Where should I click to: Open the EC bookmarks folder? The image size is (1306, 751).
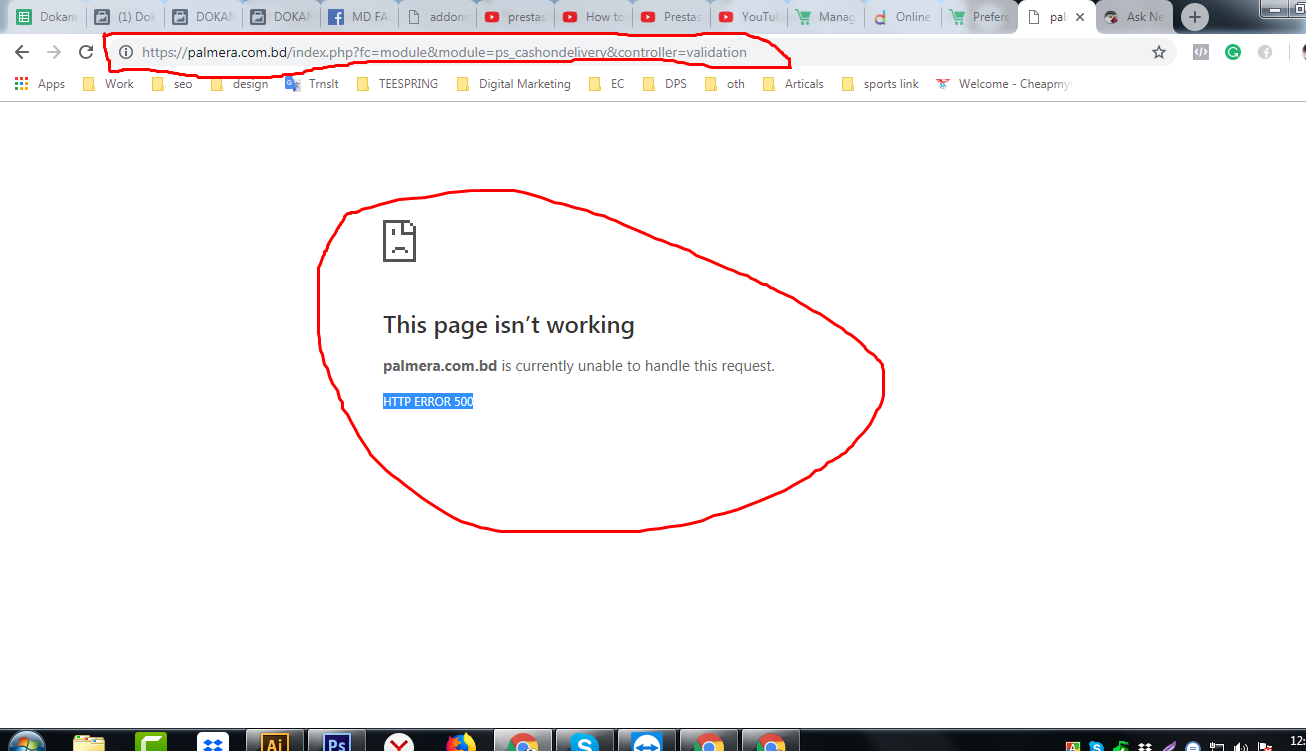click(607, 84)
